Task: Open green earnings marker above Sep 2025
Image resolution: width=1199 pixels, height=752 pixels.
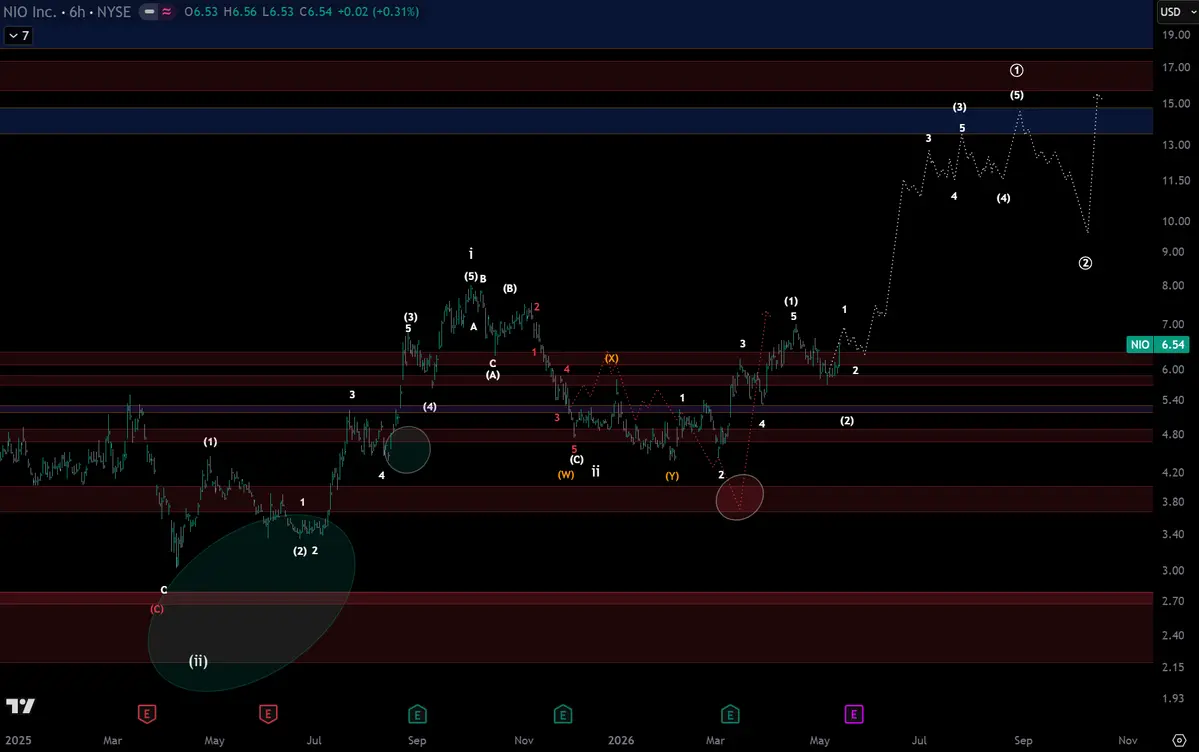Action: 417,715
